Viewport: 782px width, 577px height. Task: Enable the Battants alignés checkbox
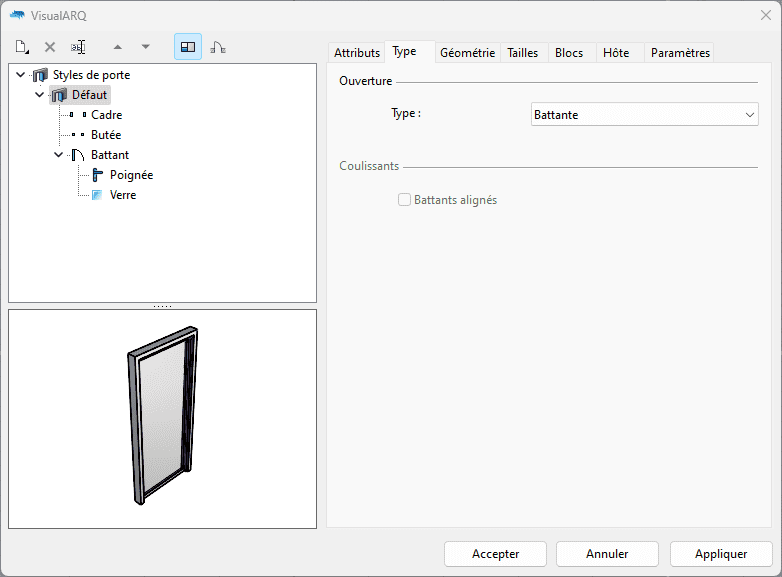(404, 199)
